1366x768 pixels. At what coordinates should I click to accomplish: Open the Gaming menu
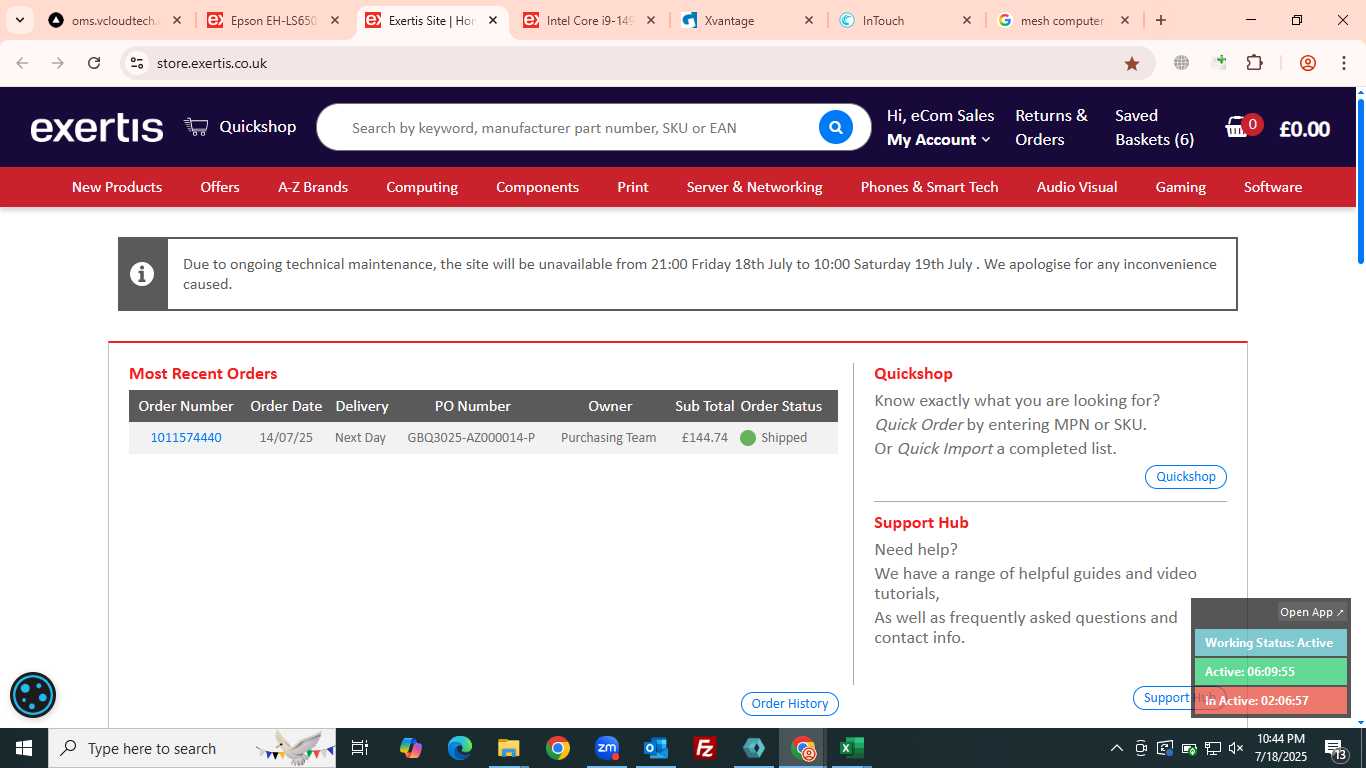1181,187
